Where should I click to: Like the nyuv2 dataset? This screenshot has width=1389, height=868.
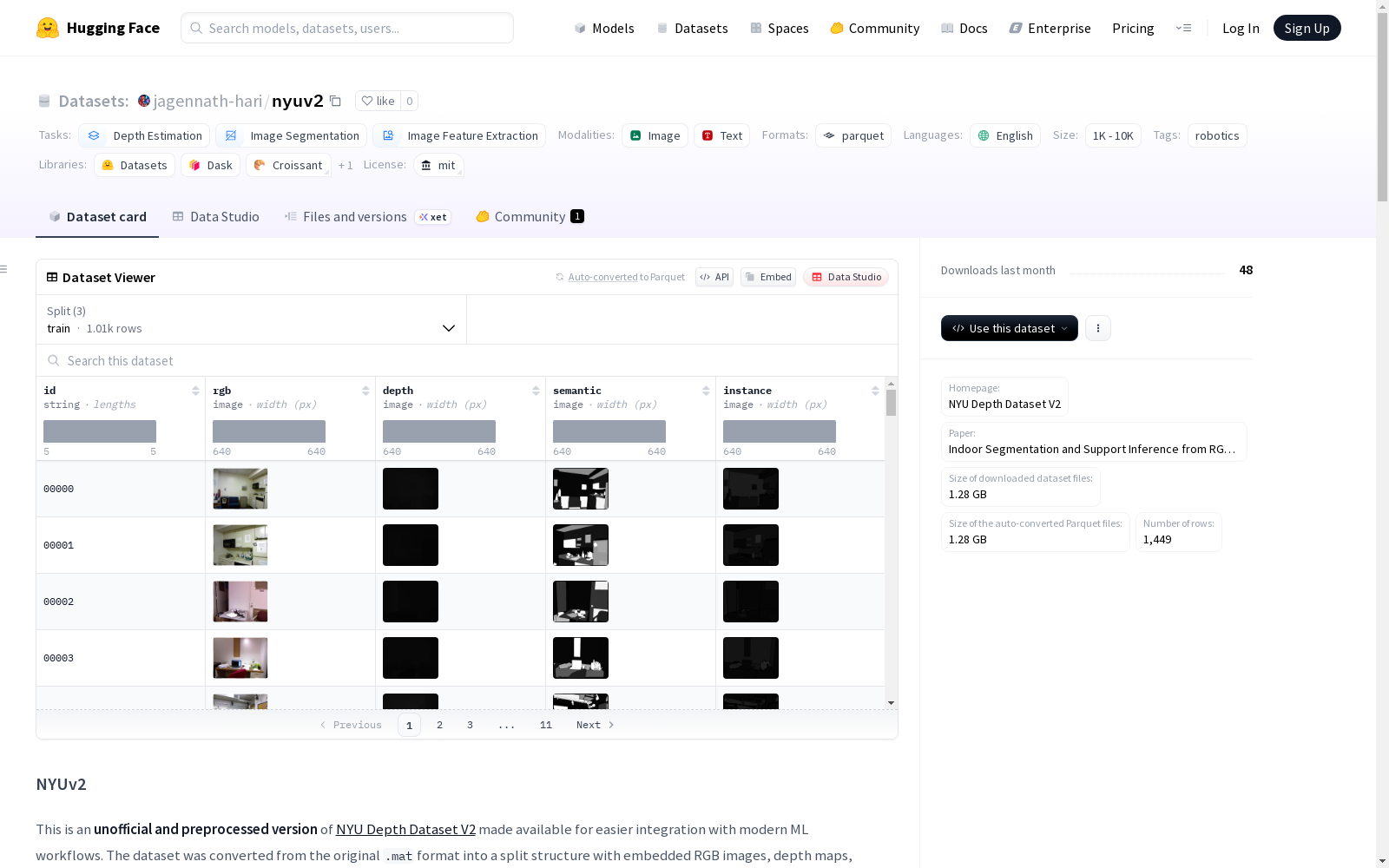coord(378,101)
